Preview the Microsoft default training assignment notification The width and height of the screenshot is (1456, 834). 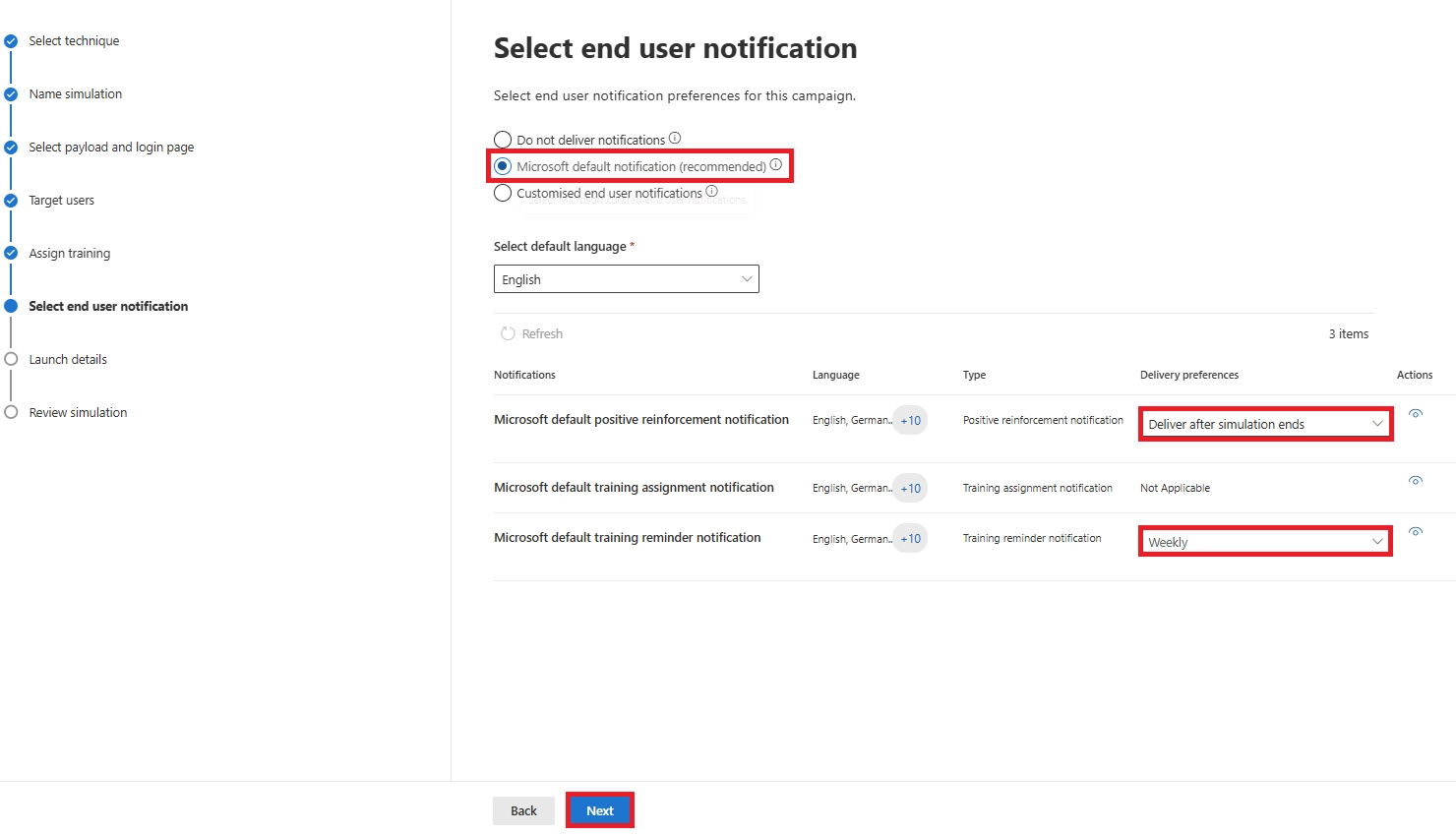tap(1415, 480)
